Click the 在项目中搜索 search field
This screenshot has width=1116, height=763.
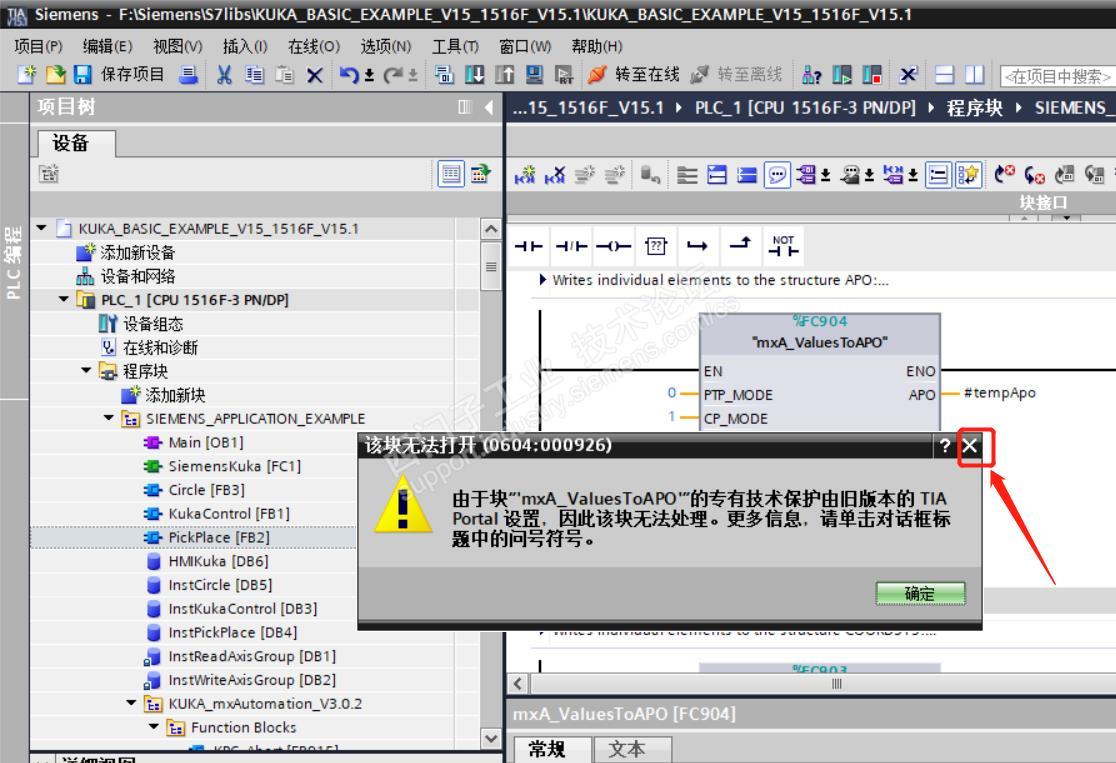pyautogui.click(x=1058, y=75)
